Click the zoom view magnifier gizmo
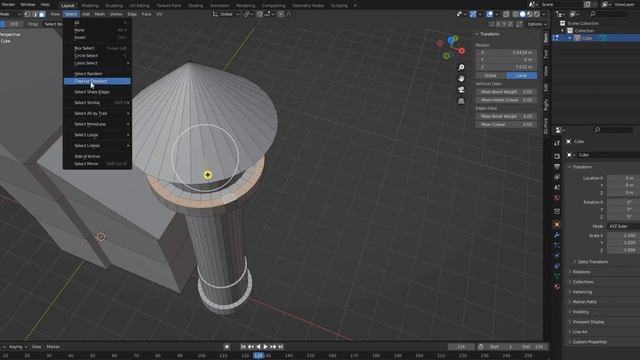640x360 pixels. [x=461, y=67]
